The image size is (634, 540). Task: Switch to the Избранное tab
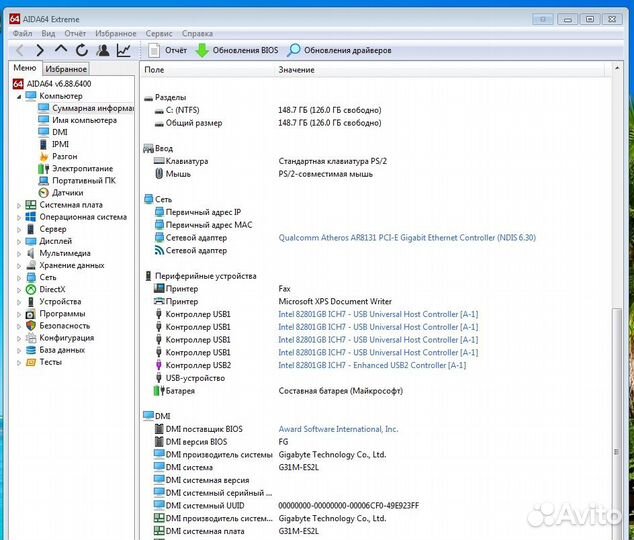tap(66, 69)
